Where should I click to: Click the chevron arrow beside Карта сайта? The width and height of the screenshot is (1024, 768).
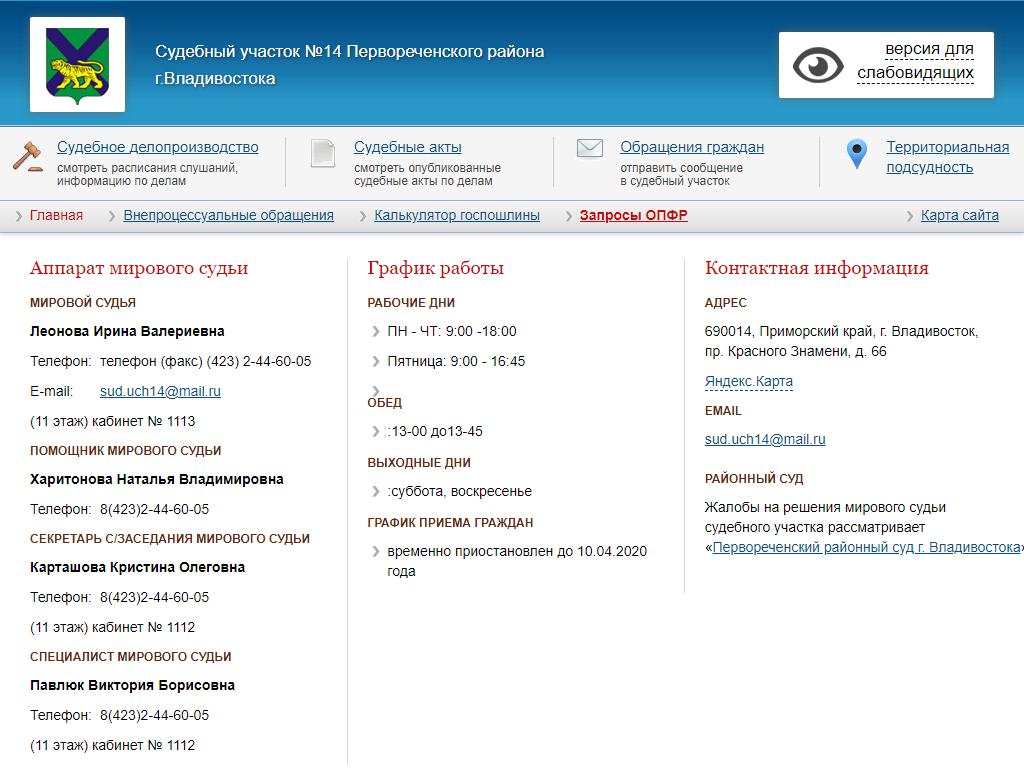tap(911, 216)
